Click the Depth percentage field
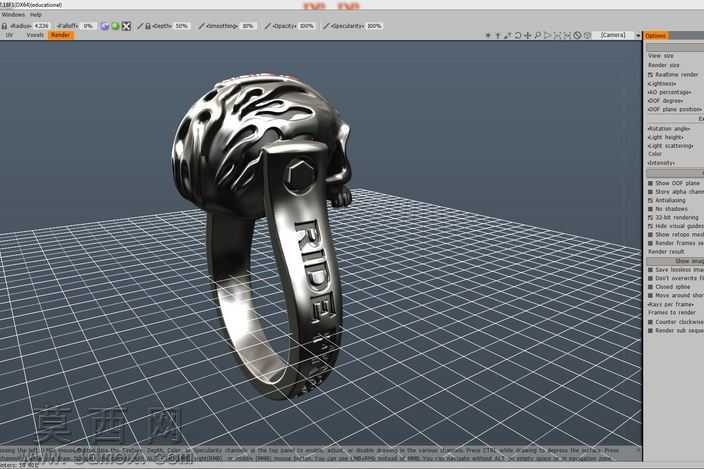The height and width of the screenshot is (469, 704). (x=181, y=26)
